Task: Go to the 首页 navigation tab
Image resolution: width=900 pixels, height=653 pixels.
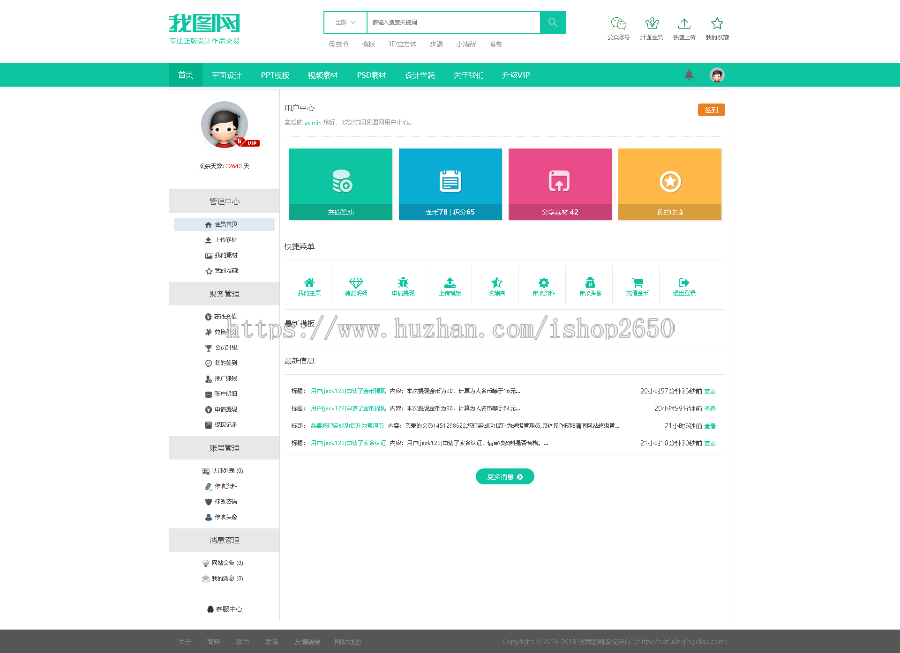Action: (185, 75)
